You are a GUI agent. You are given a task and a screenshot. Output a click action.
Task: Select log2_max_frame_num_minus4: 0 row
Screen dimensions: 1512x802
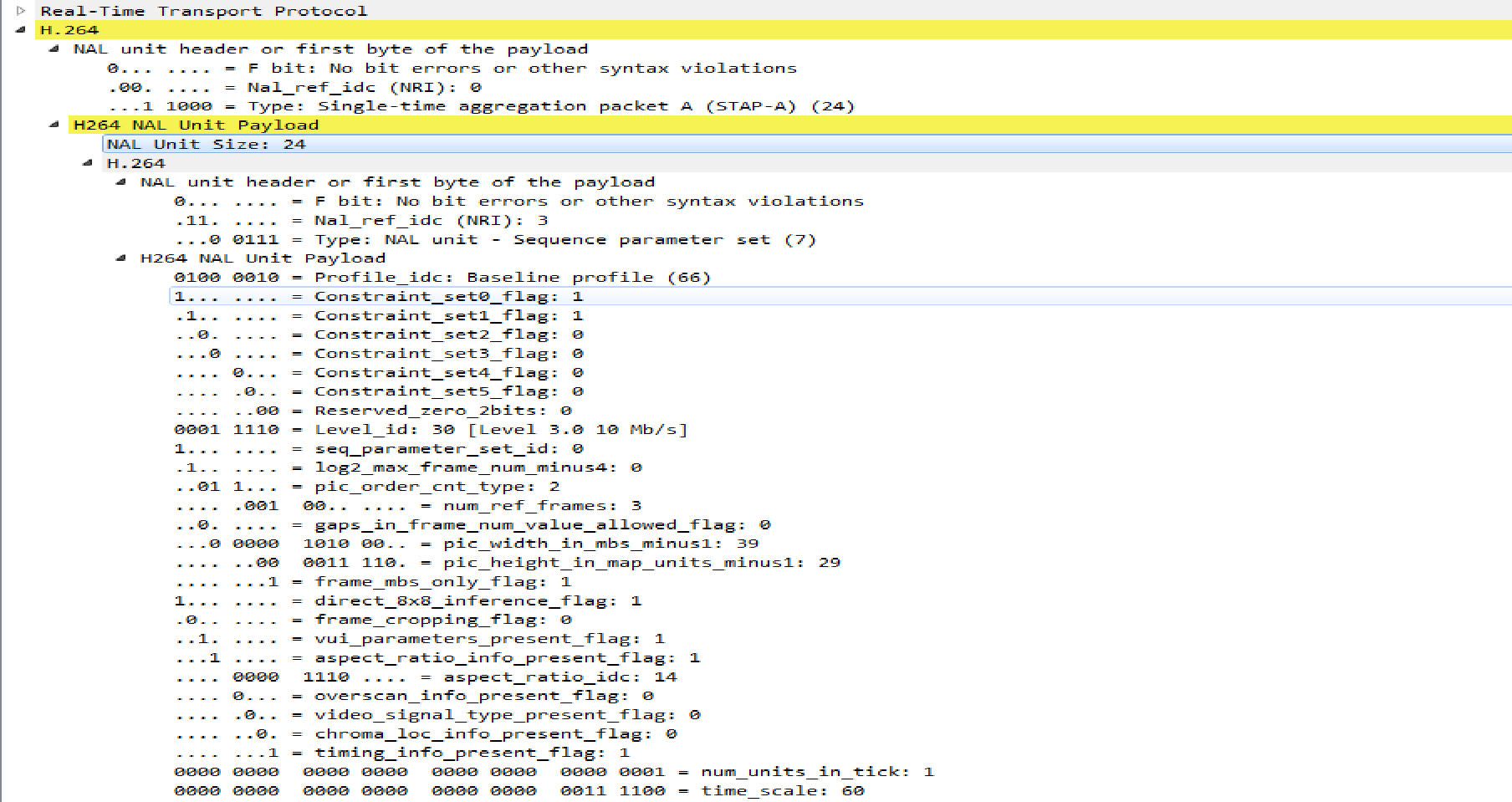(408, 467)
